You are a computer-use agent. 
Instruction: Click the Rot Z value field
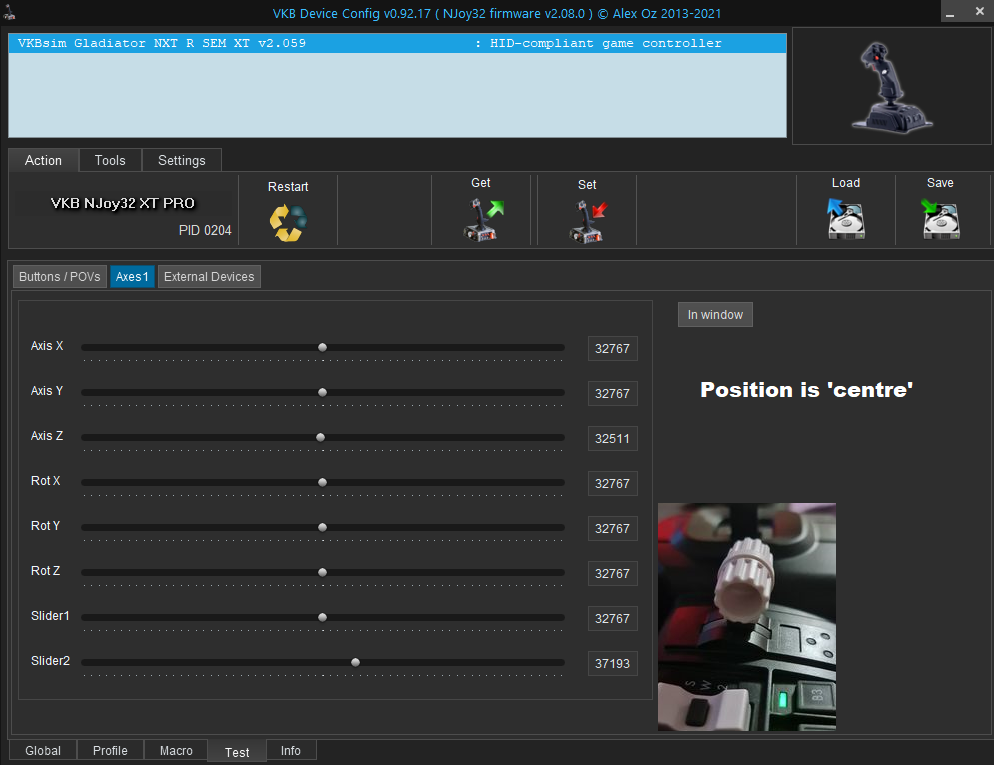coord(612,574)
